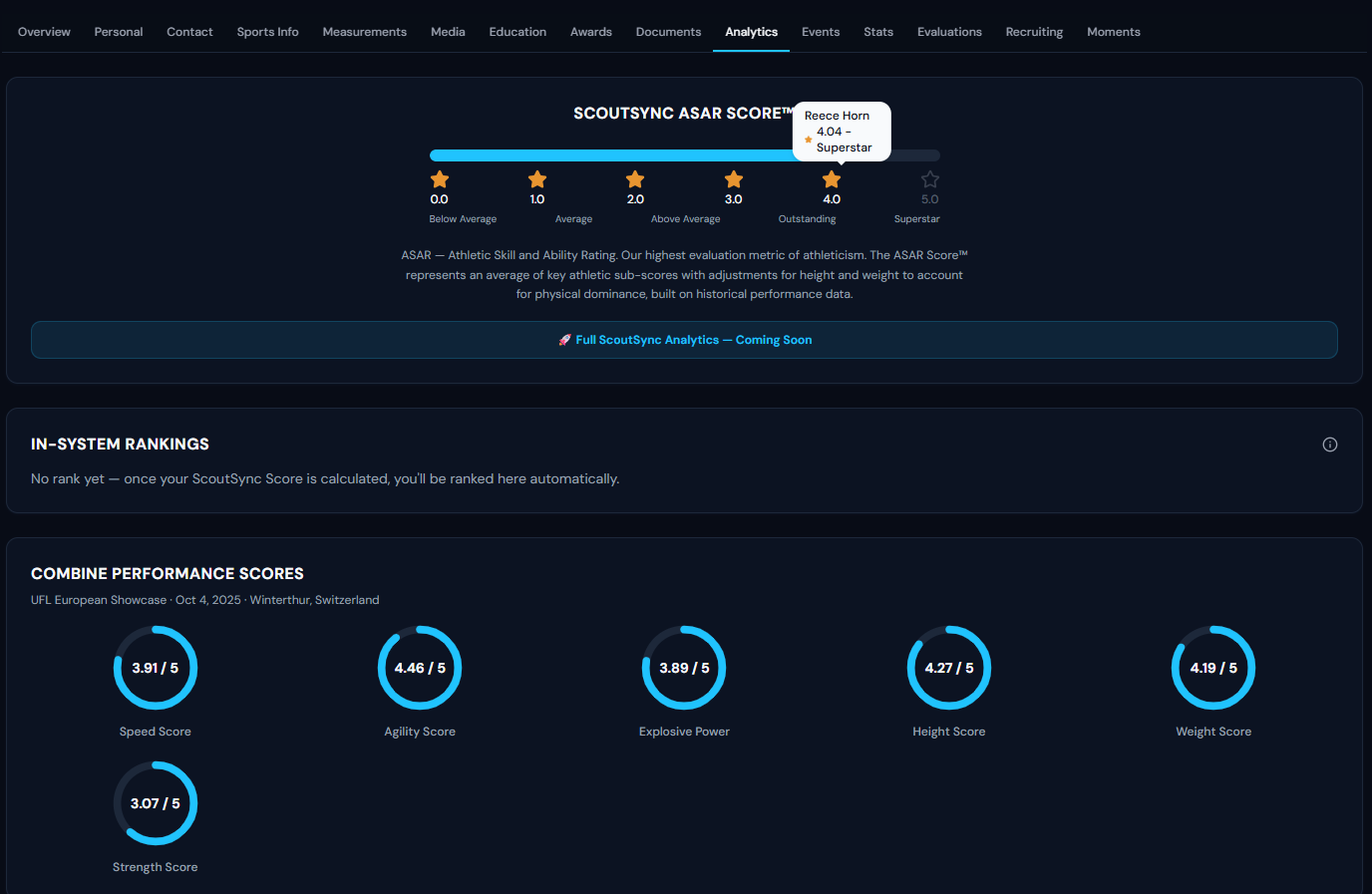Image resolution: width=1372 pixels, height=894 pixels.
Task: Click the 2.0 Above Average star
Action: click(635, 179)
